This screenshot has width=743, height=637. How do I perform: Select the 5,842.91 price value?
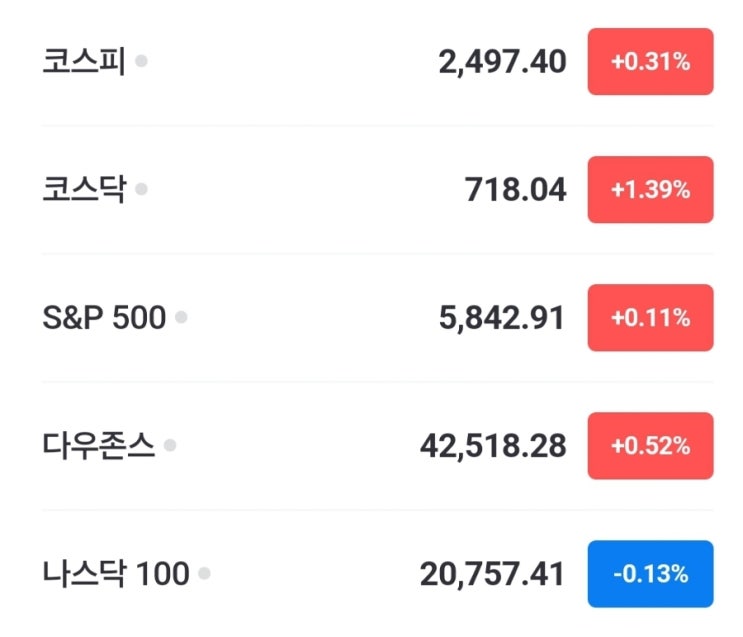click(502, 318)
